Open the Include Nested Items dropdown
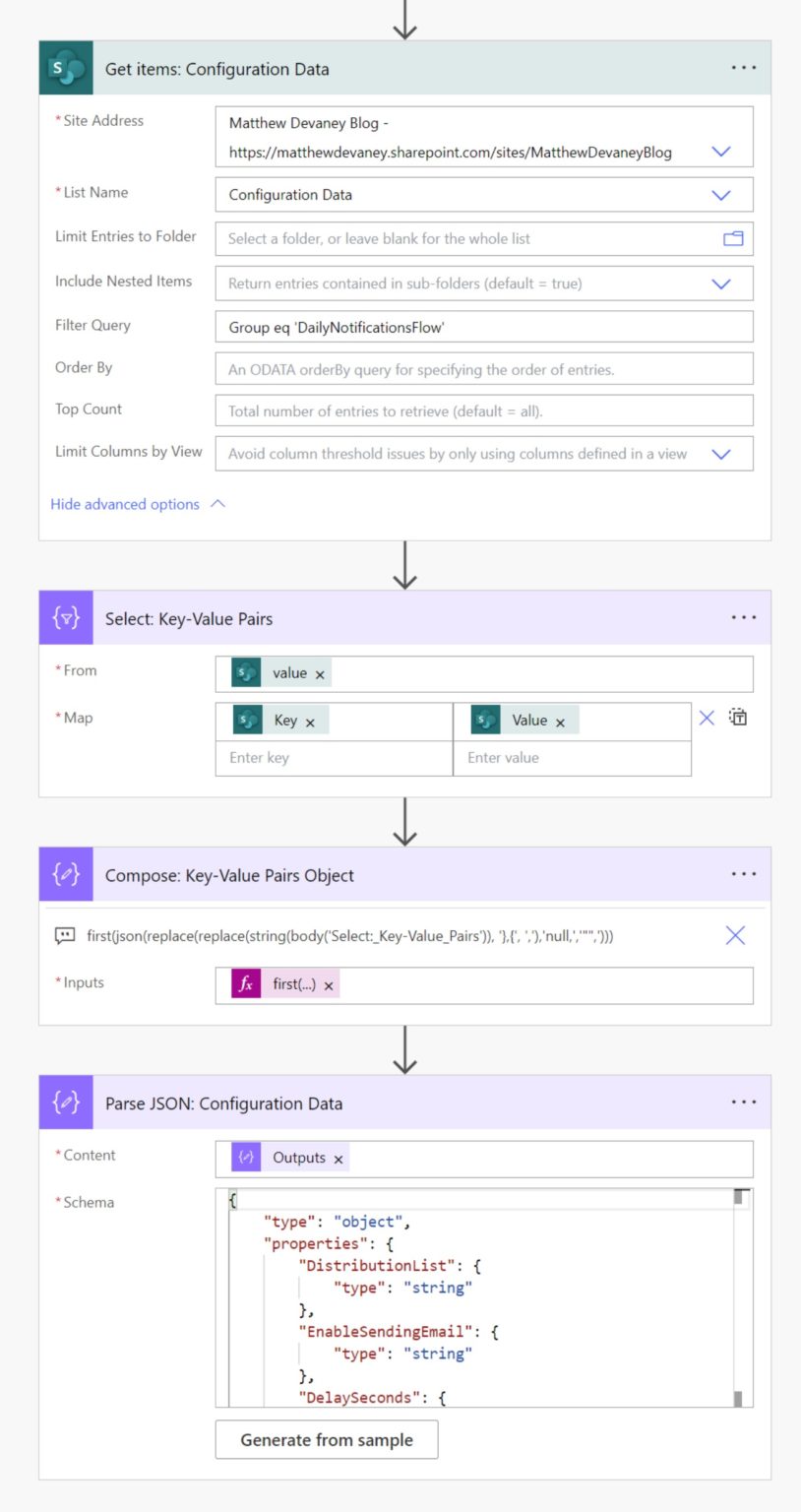This screenshot has width=801, height=1512. (721, 283)
